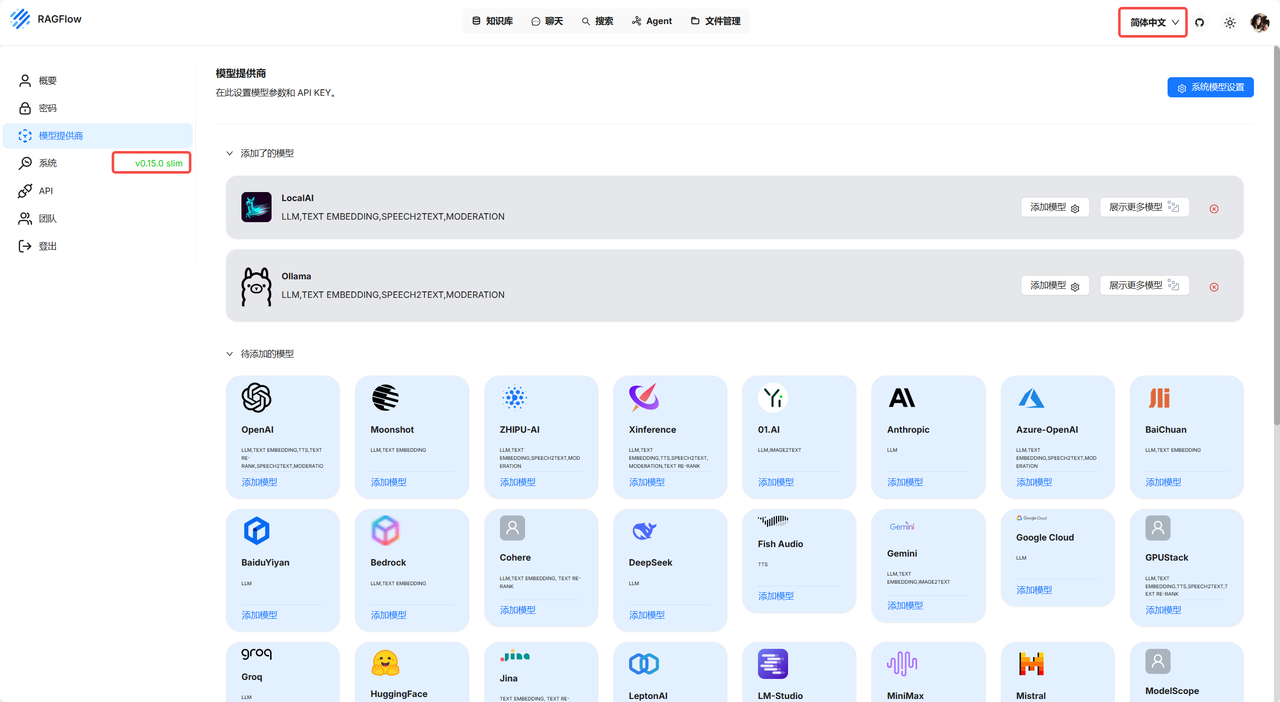The width and height of the screenshot is (1280, 702).
Task: Open API in the sidebar
Action: [98, 191]
